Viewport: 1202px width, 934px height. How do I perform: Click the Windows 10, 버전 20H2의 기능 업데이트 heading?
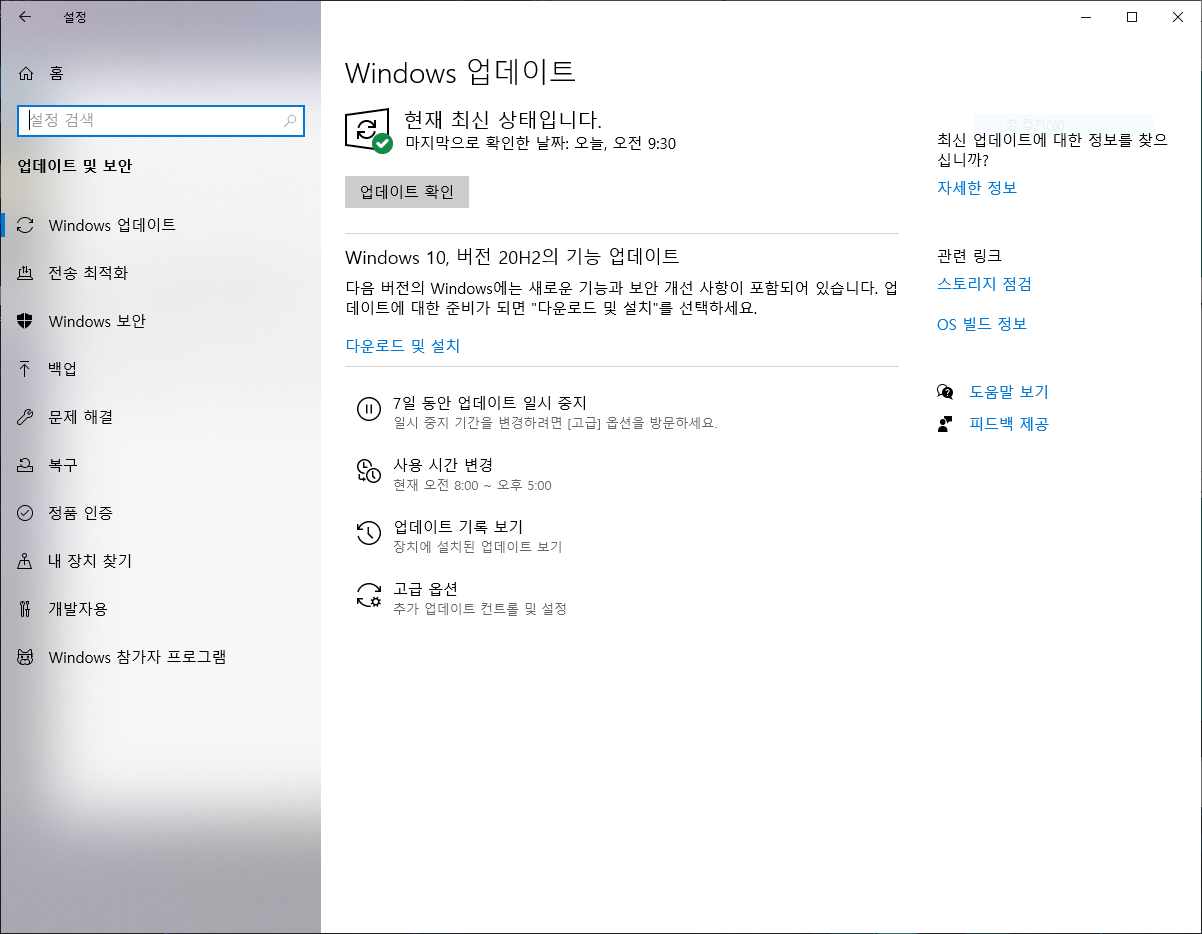[x=512, y=256]
